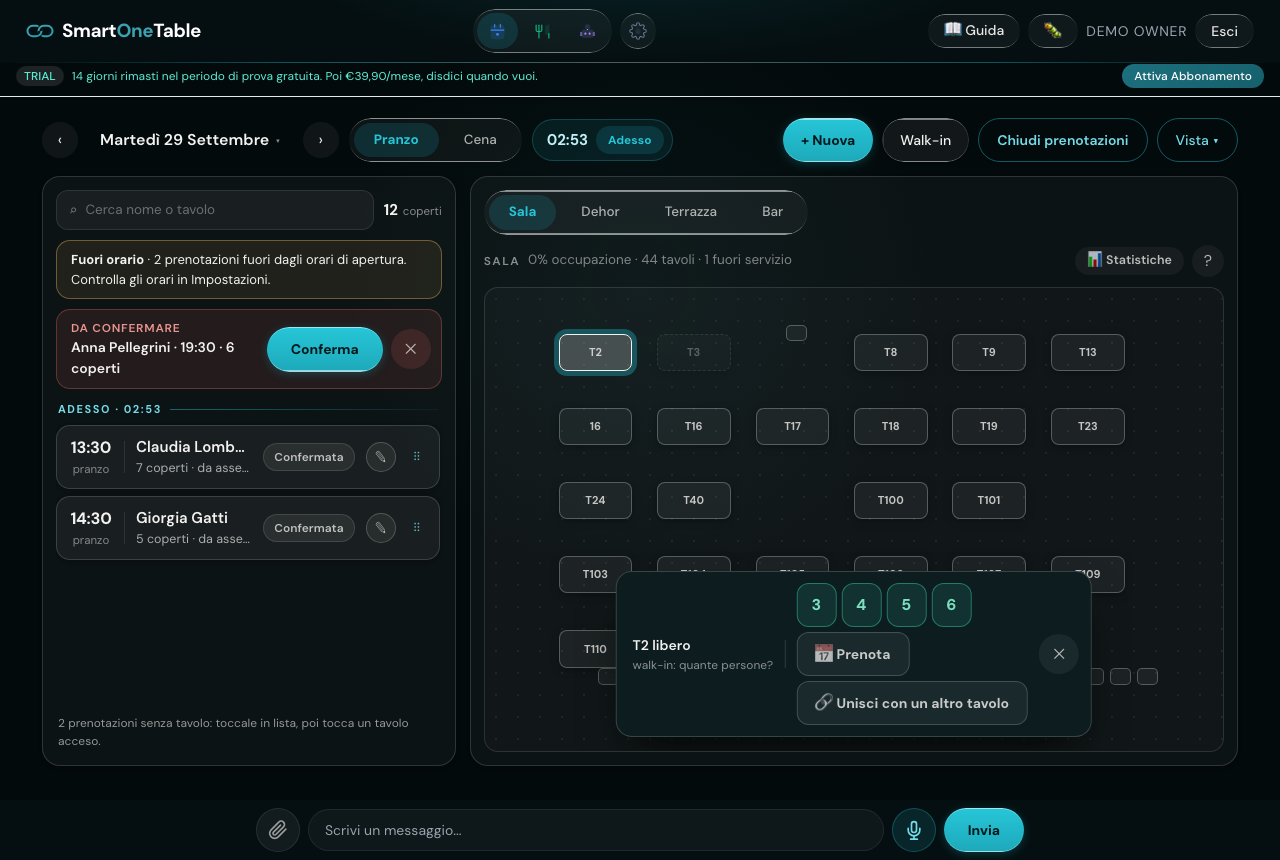Close the T2 libero popup
Viewport: 1280px width, 860px height.
click(1059, 654)
